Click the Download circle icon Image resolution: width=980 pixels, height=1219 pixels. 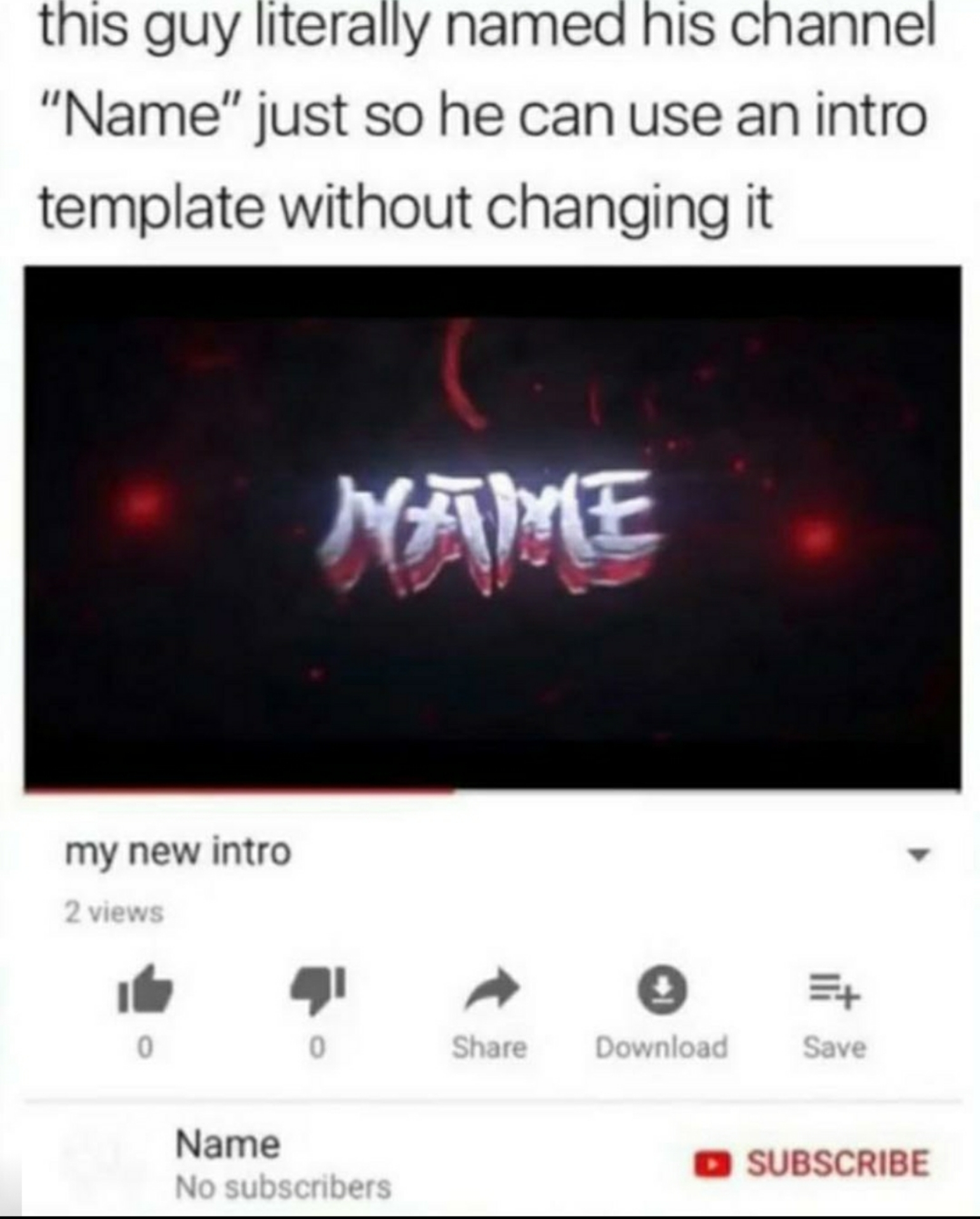point(662,989)
